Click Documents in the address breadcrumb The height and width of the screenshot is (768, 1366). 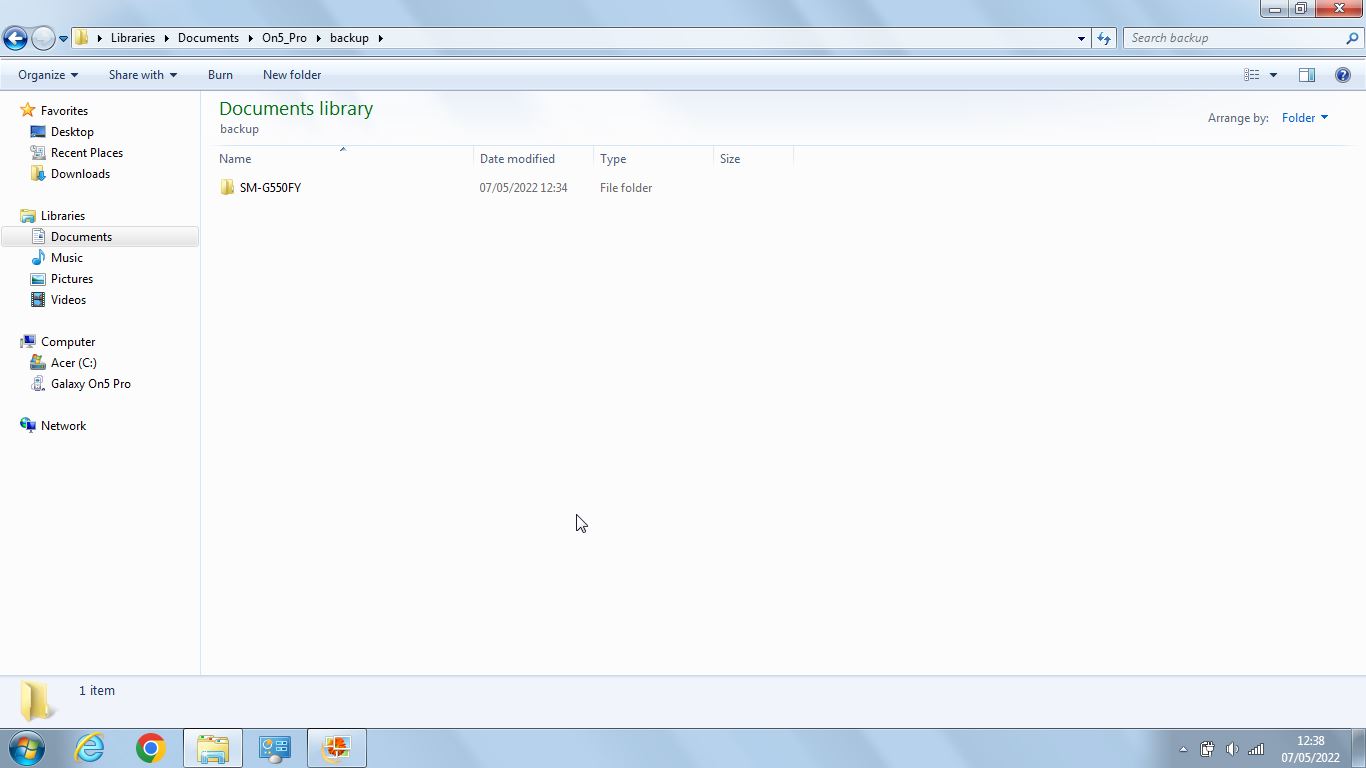point(208,38)
